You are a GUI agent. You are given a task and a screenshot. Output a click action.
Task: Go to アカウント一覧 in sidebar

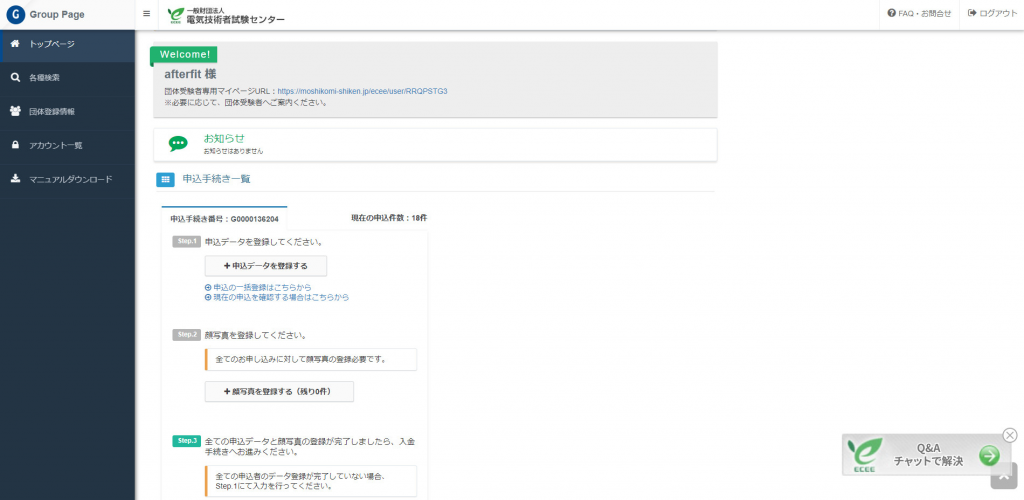[56, 146]
